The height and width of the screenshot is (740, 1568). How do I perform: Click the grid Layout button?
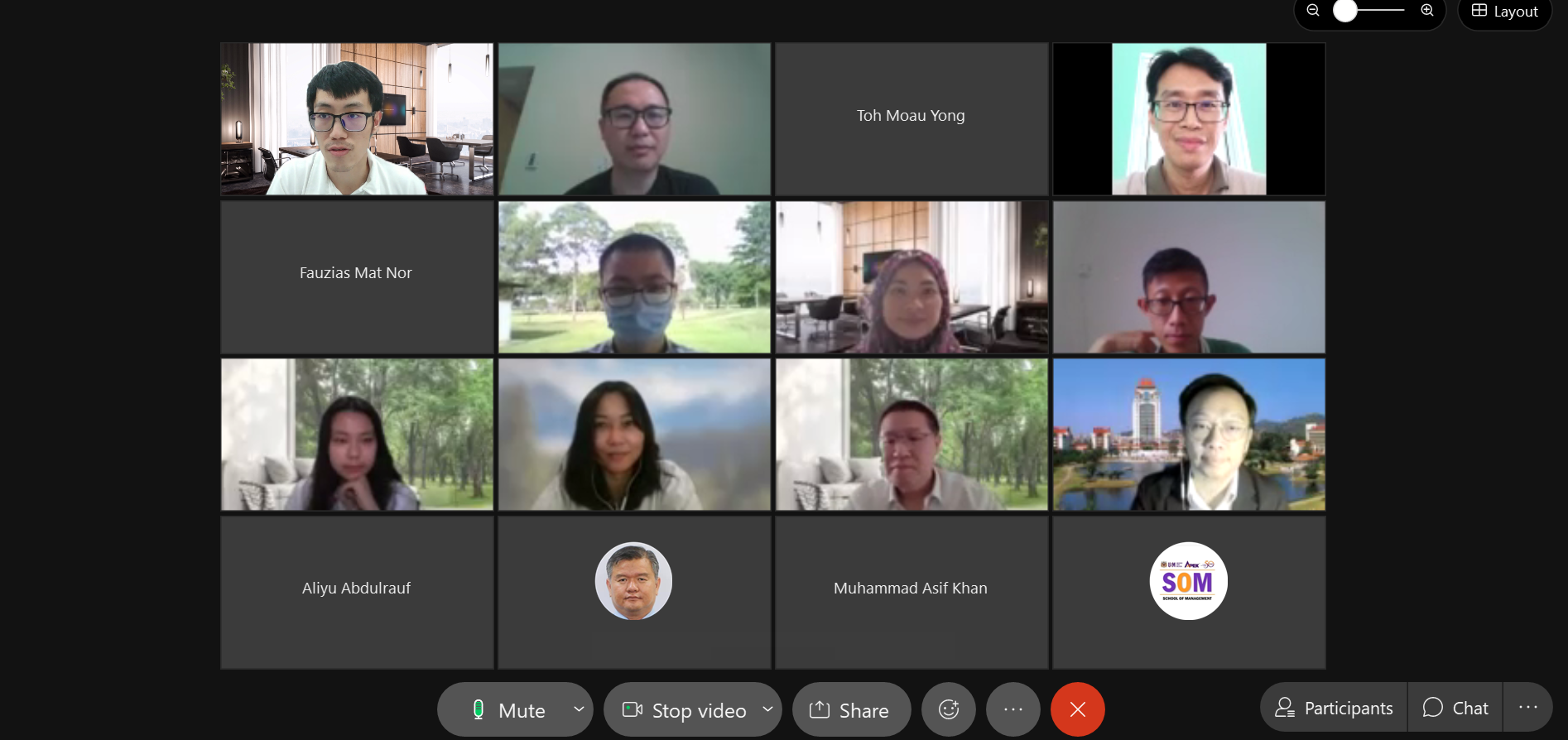coord(1504,12)
